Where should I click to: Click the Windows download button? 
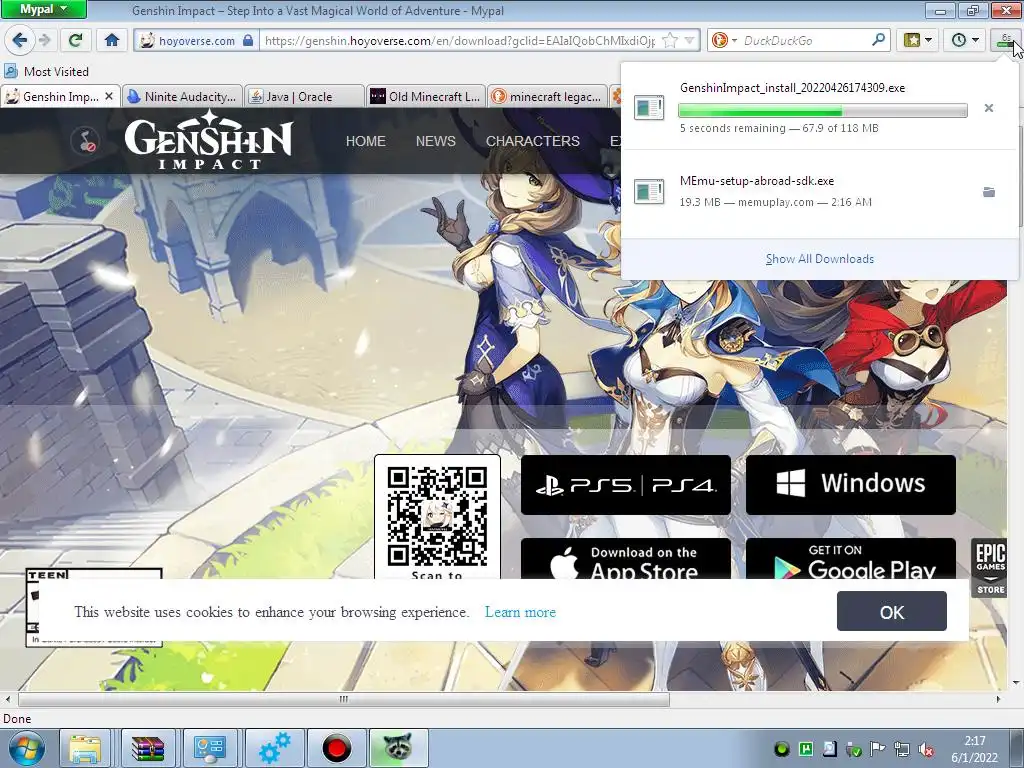(850, 485)
